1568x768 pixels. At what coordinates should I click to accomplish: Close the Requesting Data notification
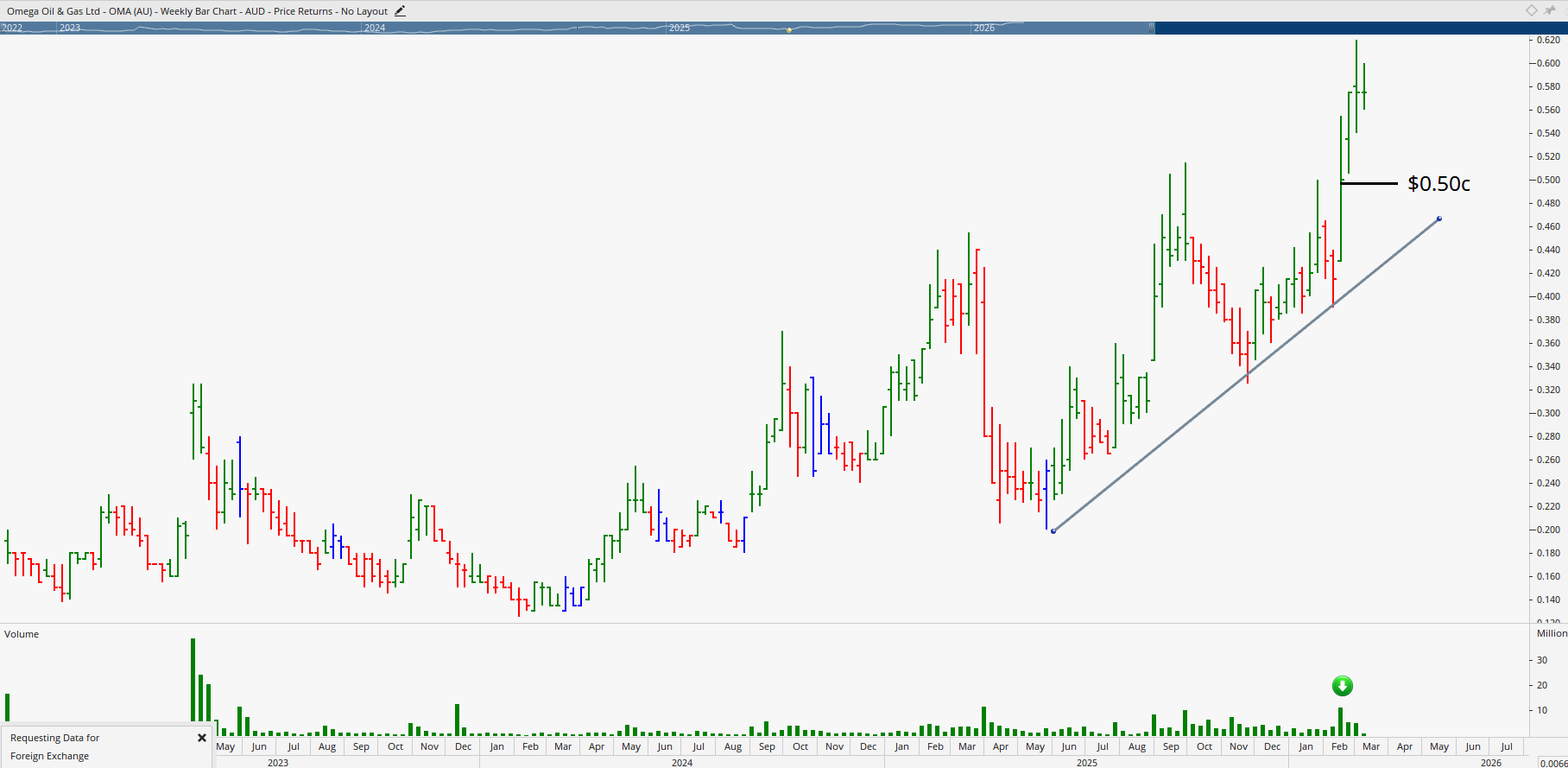pyautogui.click(x=202, y=738)
